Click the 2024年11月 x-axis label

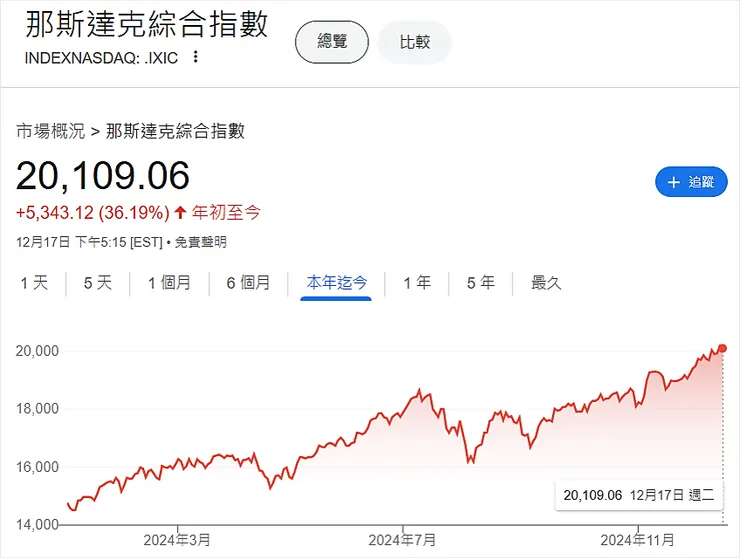coord(637,540)
